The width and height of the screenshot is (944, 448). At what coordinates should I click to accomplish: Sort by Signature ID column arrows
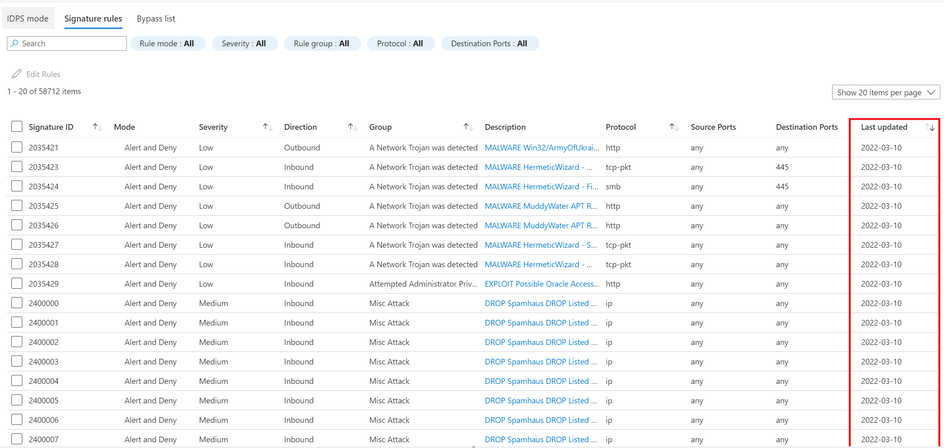click(x=98, y=127)
